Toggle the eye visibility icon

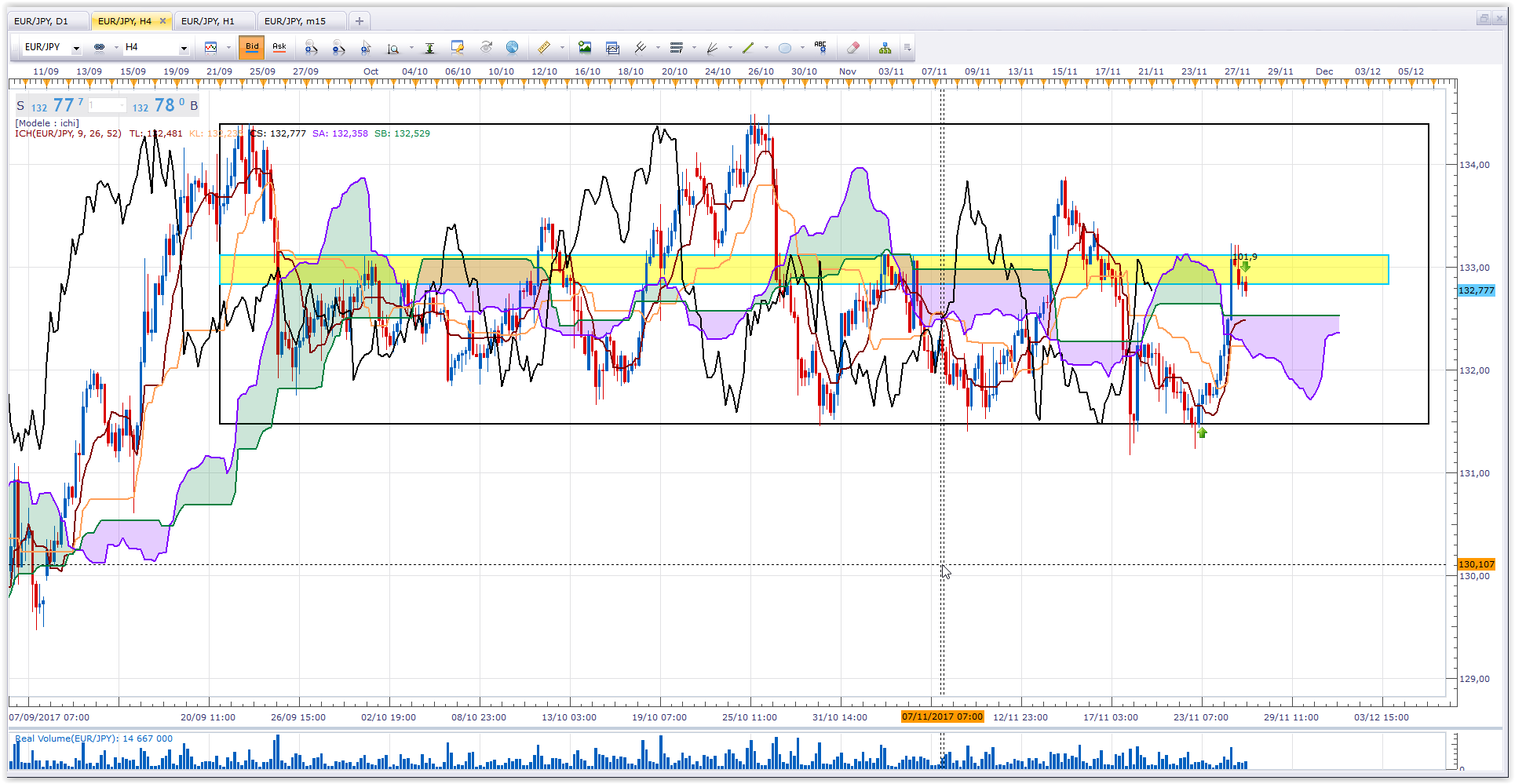click(487, 47)
